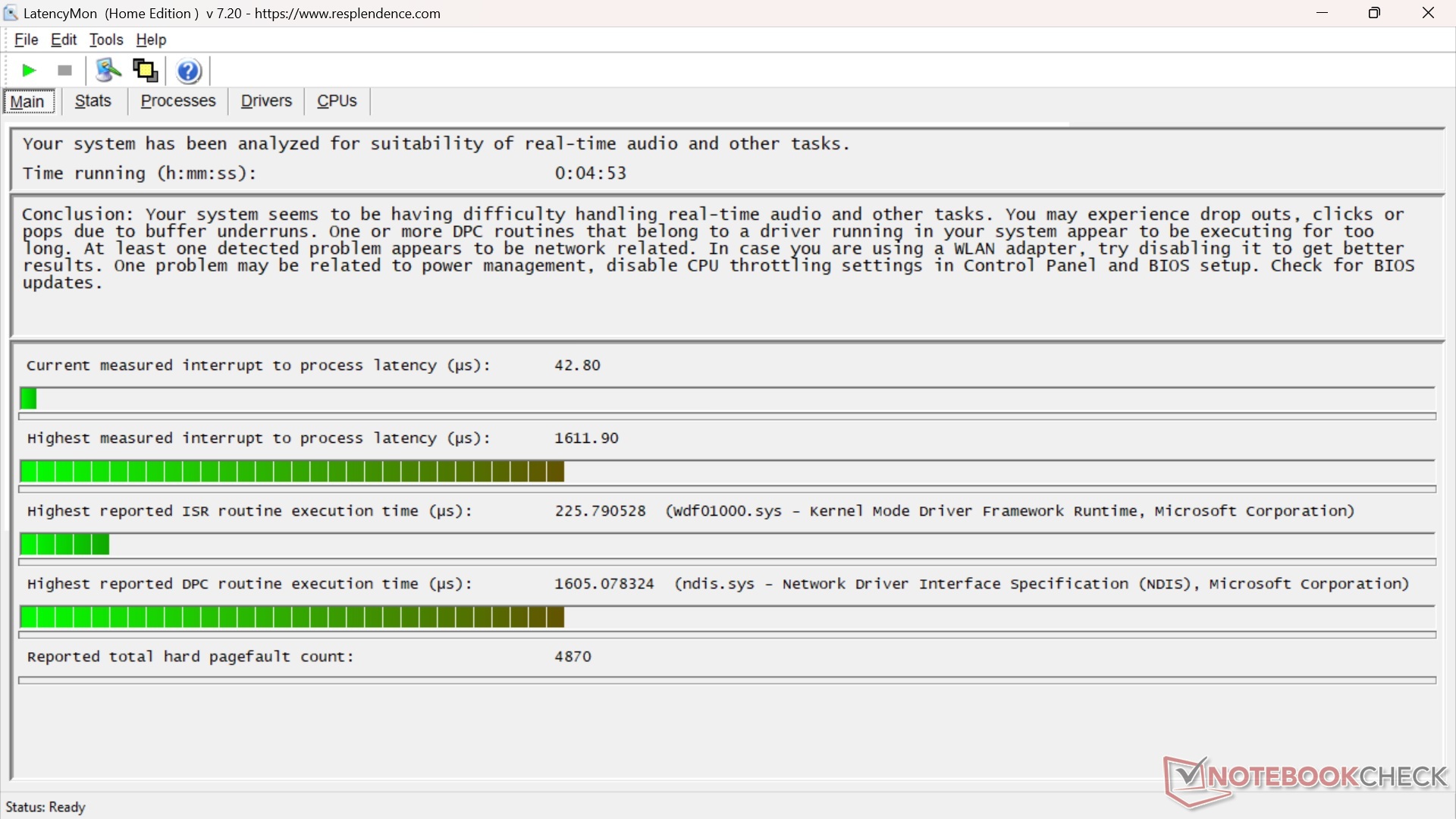Click the Conclusion text paragraph
Screen dimensions: 1456x819
coord(719,249)
